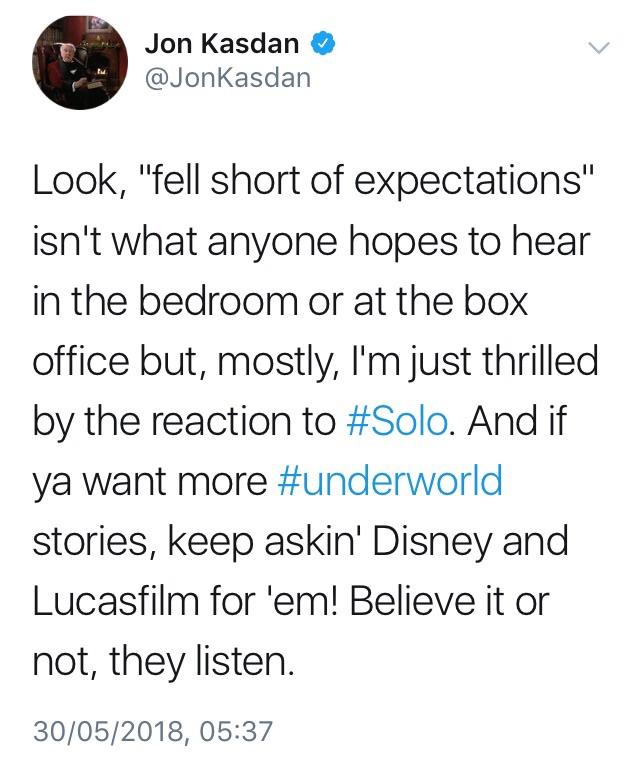Open the tweet options chevron menu
The width and height of the screenshot is (640, 769).
tap(598, 48)
